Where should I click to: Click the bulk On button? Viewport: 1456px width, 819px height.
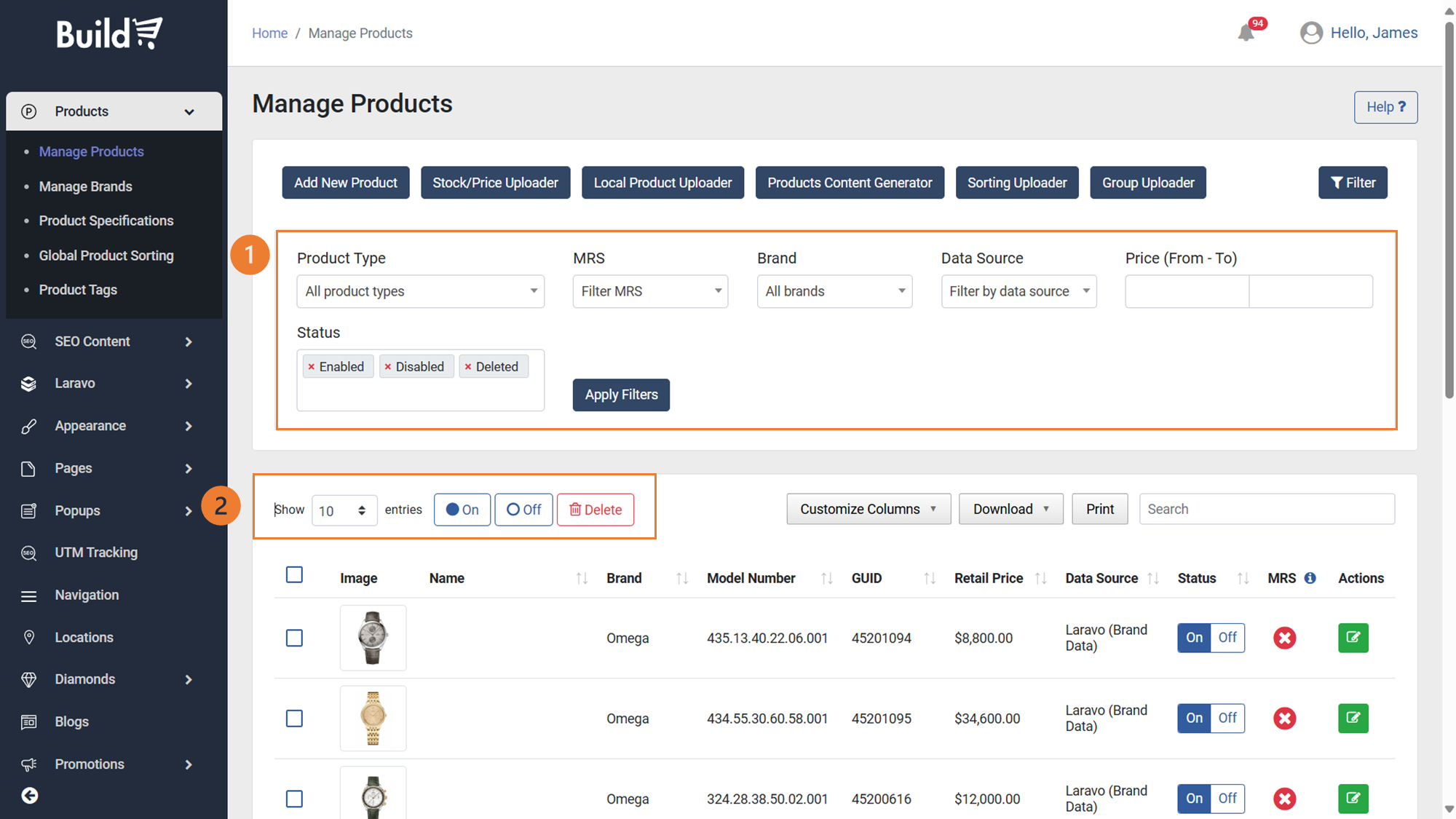462,510
